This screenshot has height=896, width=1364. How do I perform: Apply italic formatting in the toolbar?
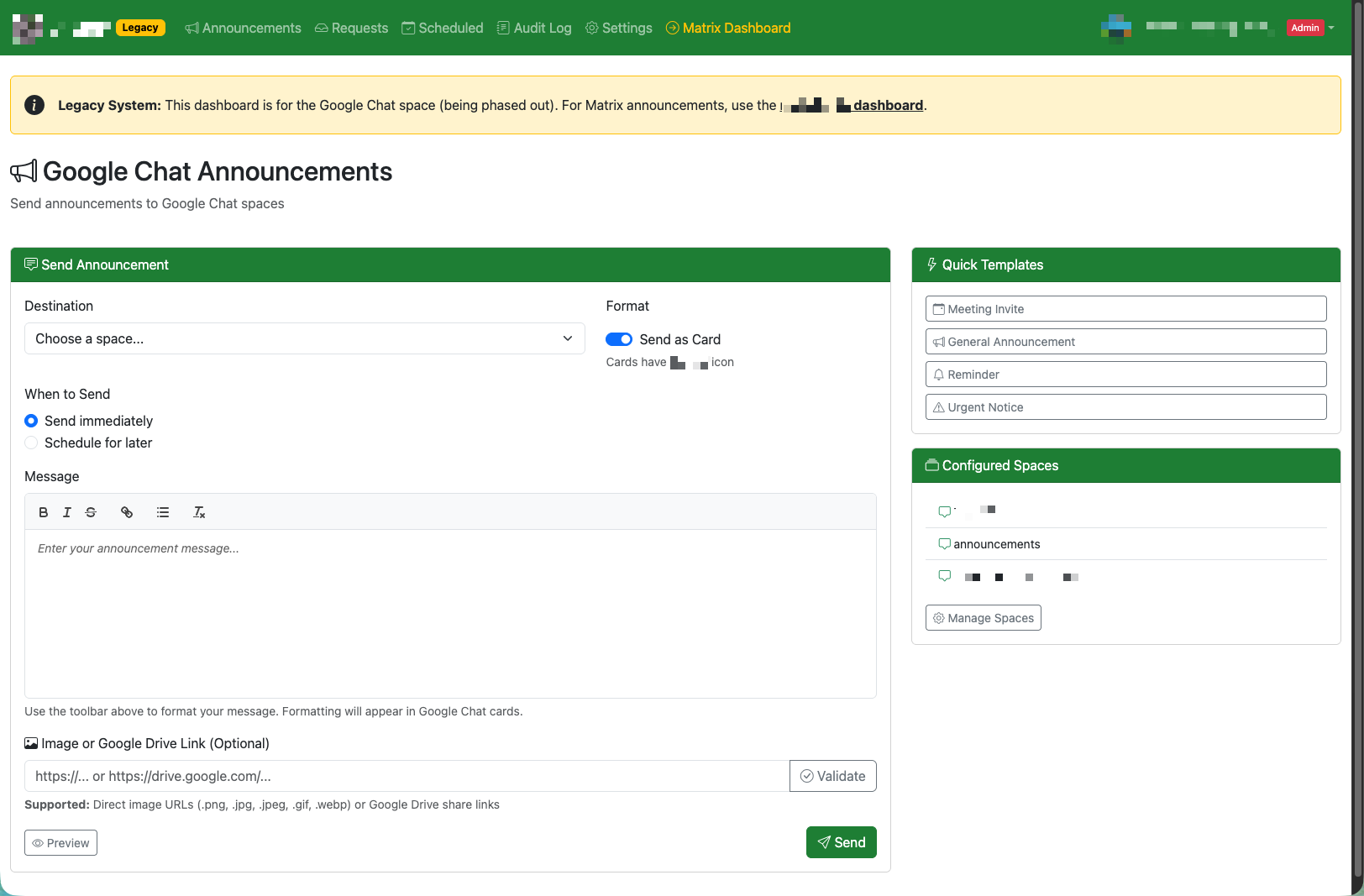[x=67, y=512]
